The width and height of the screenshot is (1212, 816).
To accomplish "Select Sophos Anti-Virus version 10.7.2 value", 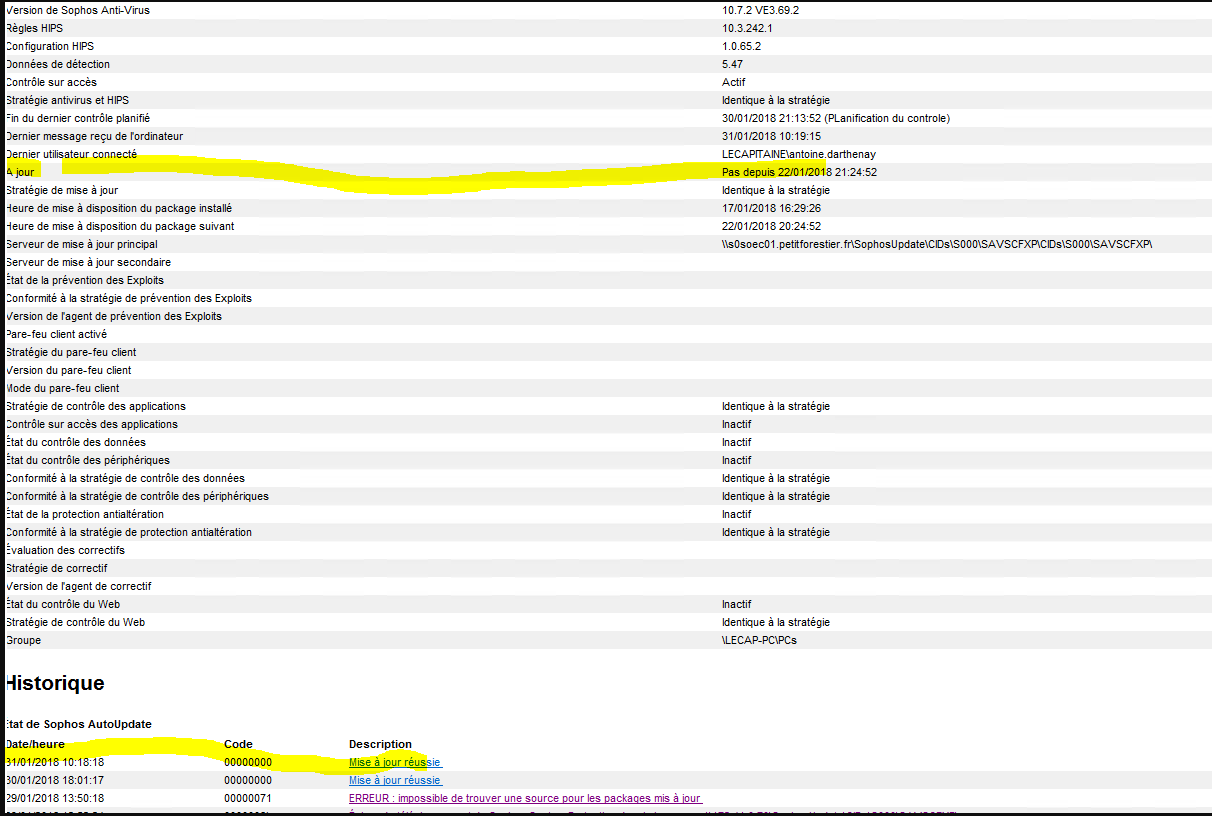I will 760,10.
